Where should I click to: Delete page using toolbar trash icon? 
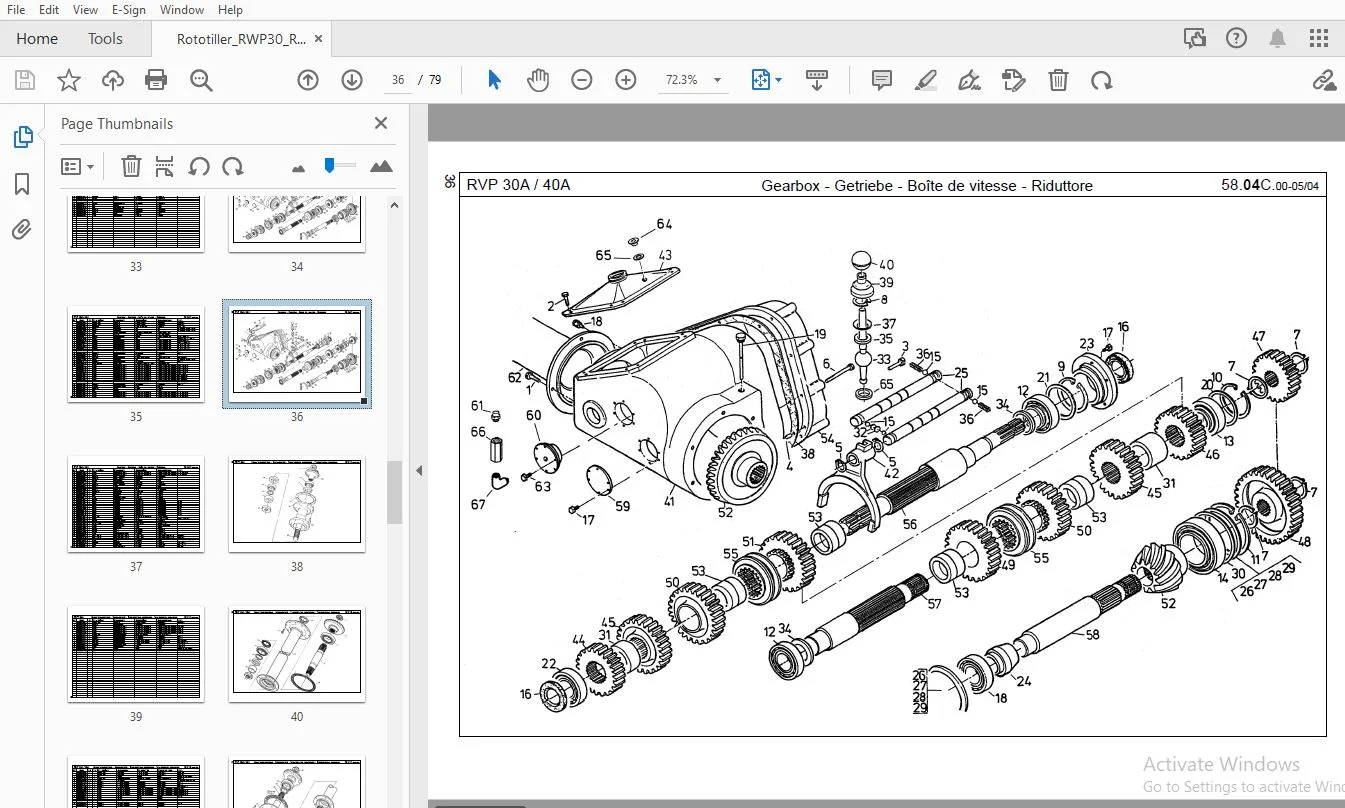click(1058, 80)
